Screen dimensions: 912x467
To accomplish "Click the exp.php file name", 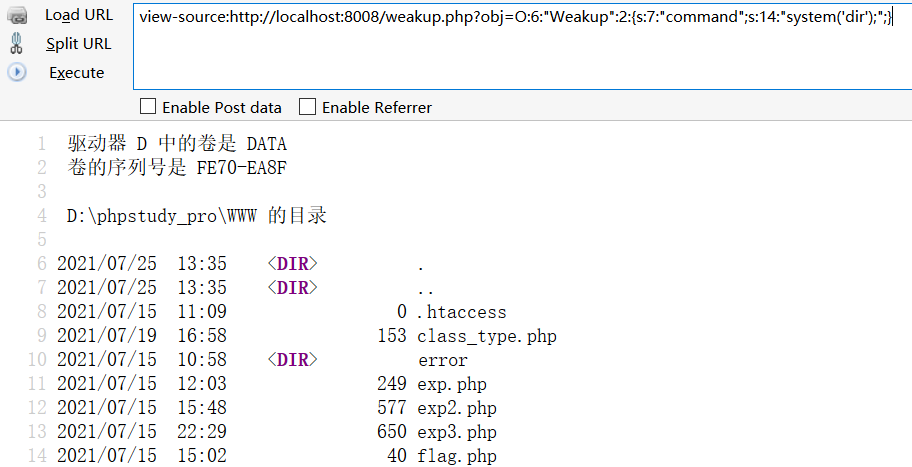I will [x=452, y=384].
